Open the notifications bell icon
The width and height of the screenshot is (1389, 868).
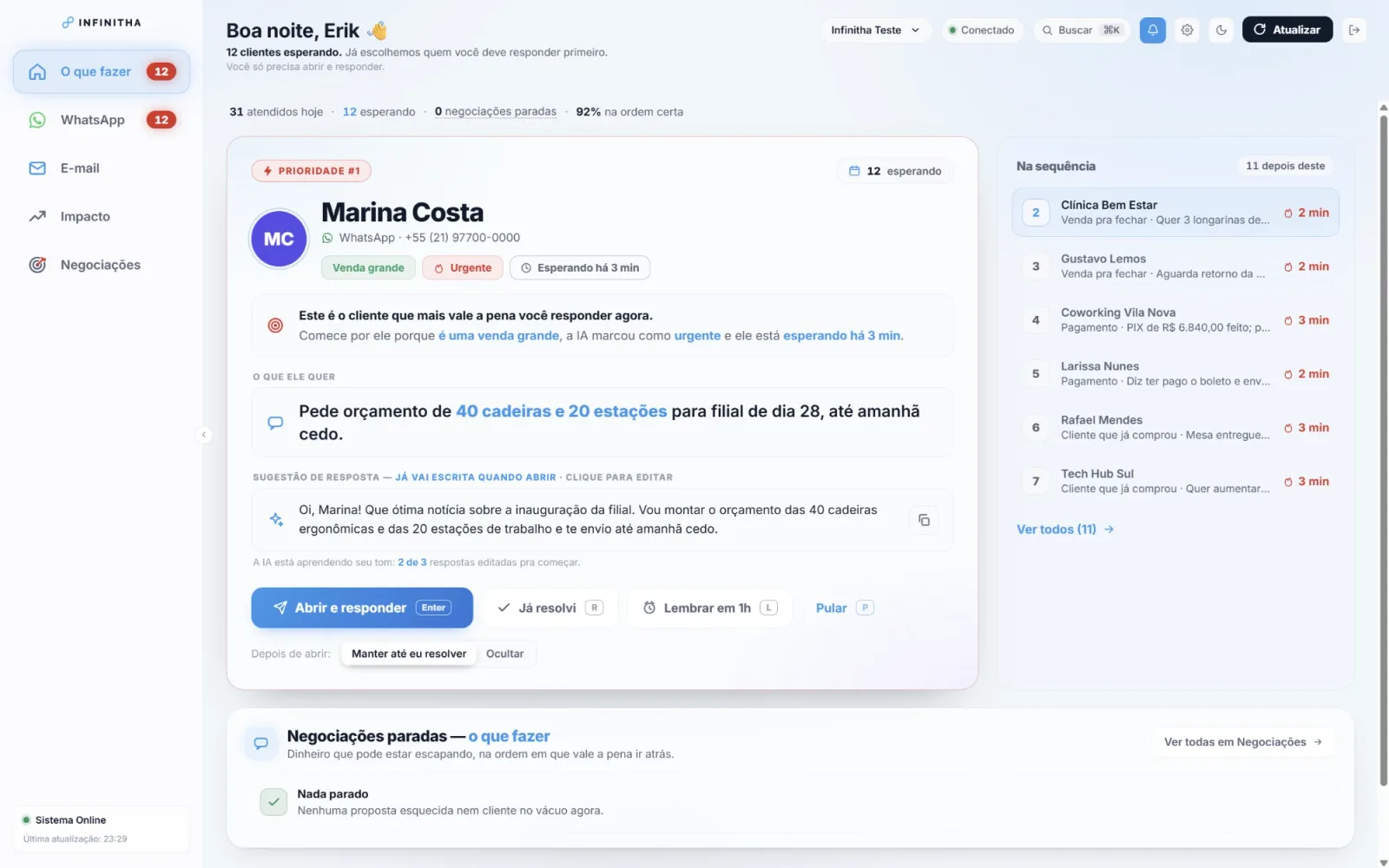(1152, 30)
